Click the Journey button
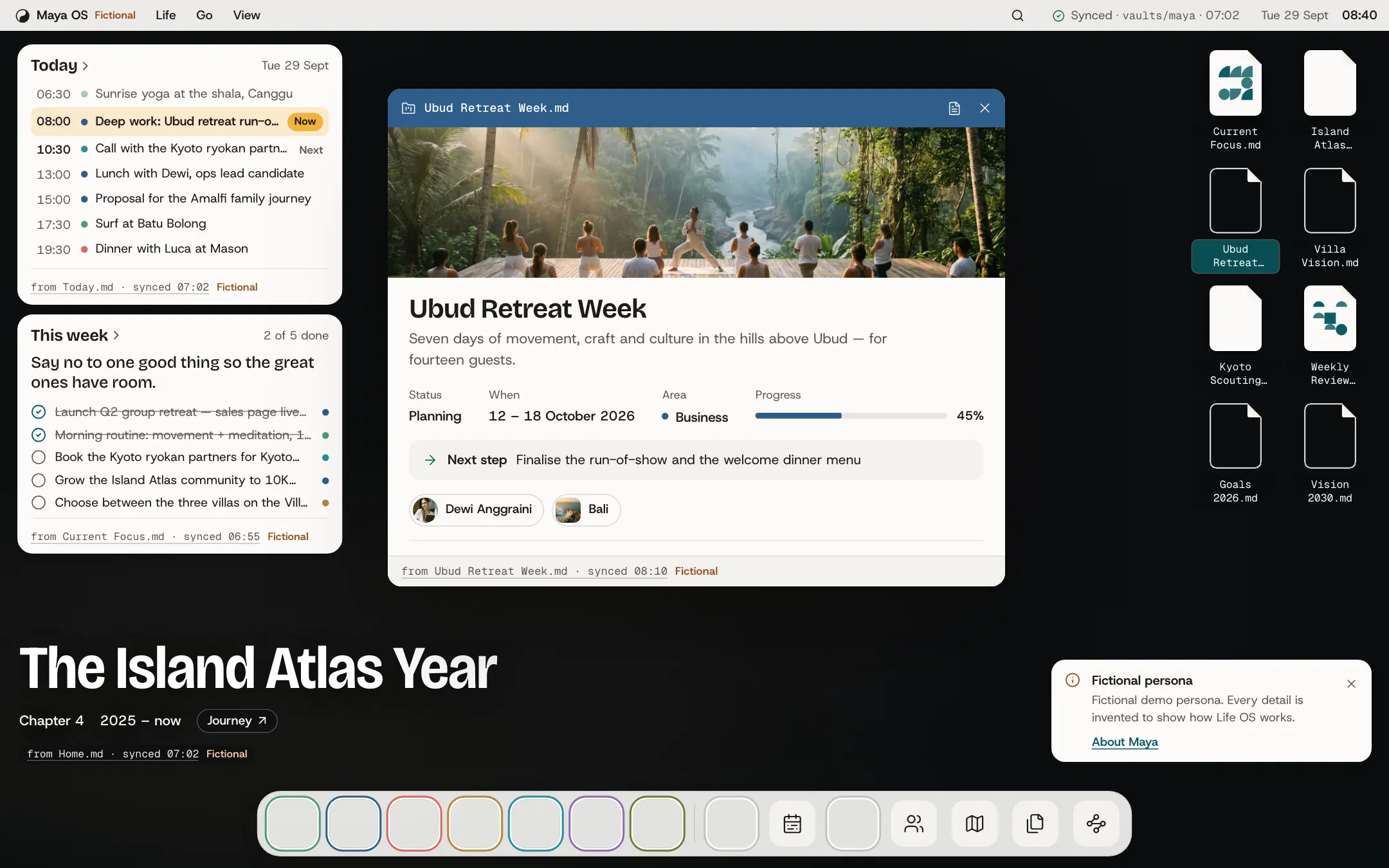 click(237, 721)
